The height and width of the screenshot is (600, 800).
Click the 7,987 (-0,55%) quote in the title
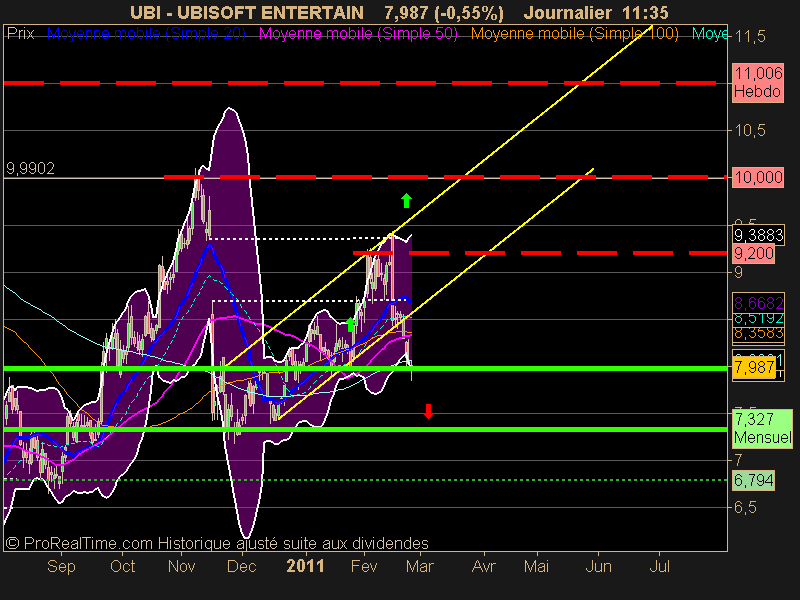[444, 12]
